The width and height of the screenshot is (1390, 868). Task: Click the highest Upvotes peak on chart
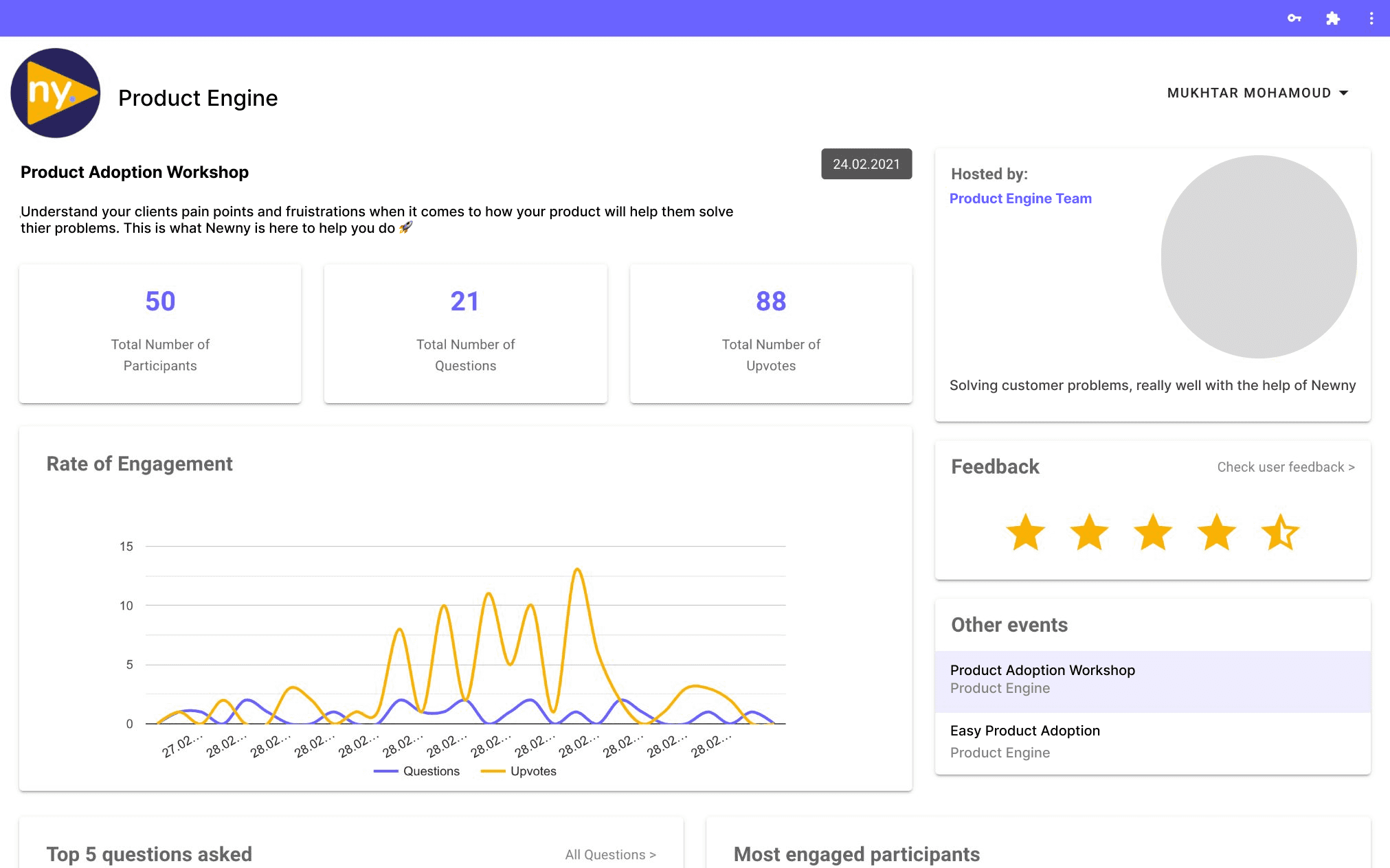(x=578, y=569)
